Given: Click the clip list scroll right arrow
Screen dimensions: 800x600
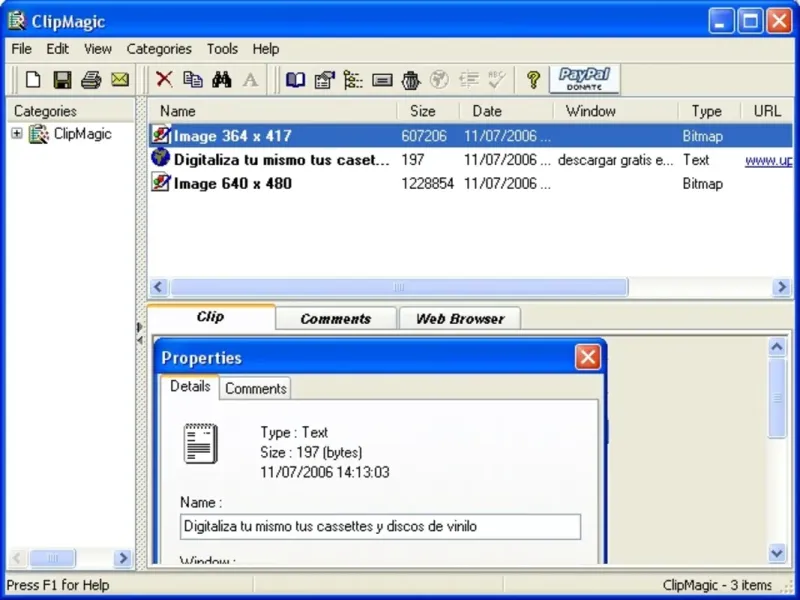Looking at the screenshot, I should (x=781, y=287).
